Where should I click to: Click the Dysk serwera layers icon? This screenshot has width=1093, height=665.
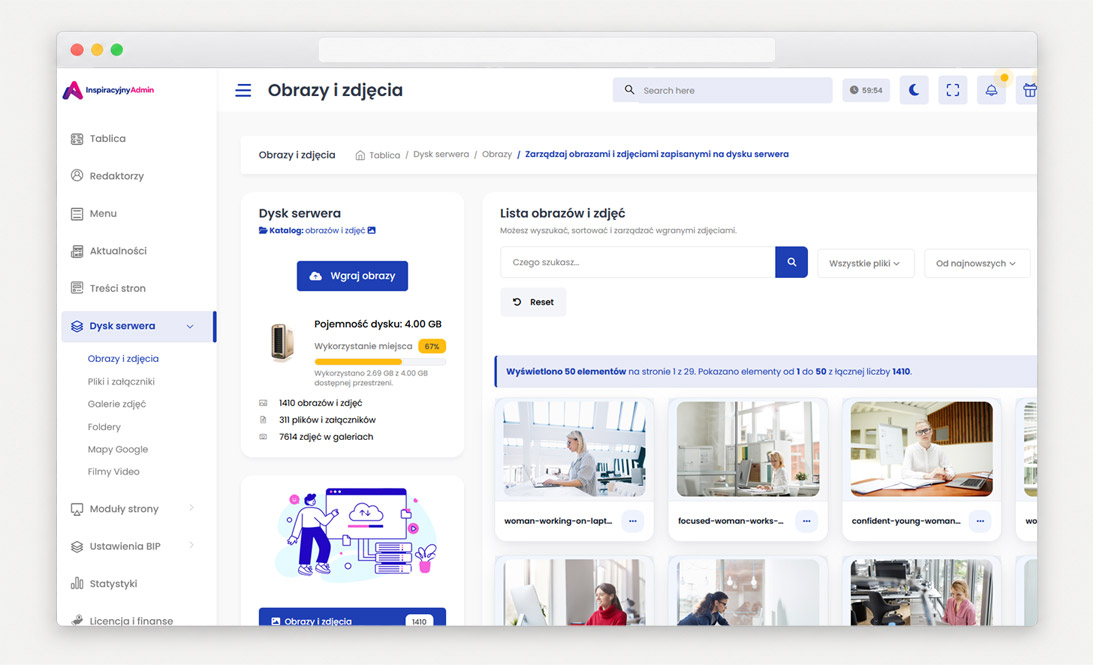click(x=77, y=326)
